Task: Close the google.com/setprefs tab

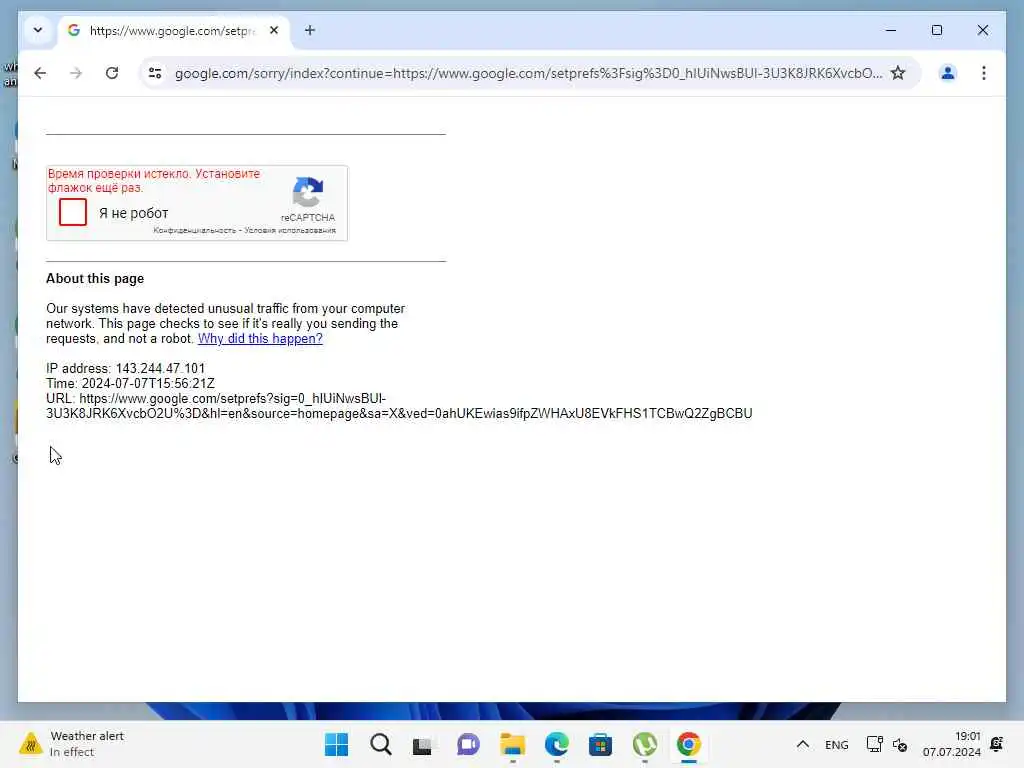Action: (x=274, y=30)
